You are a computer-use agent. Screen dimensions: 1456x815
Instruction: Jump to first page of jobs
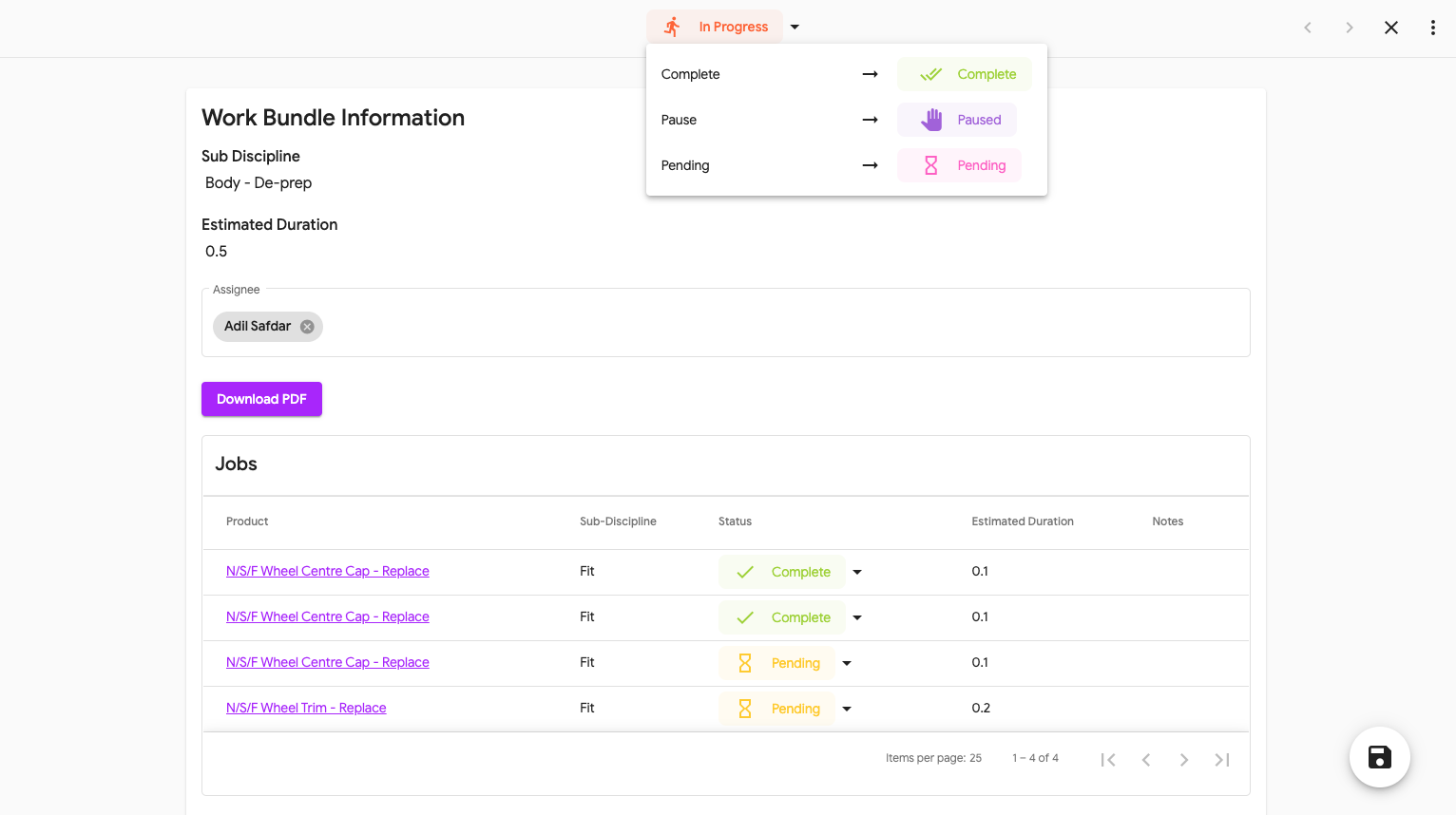coord(1108,760)
